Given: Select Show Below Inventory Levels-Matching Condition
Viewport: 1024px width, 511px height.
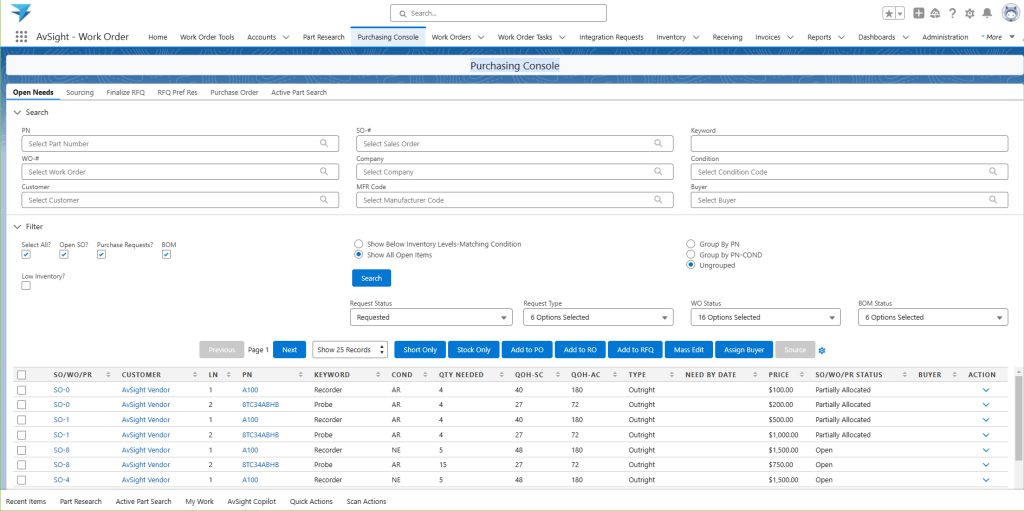Looking at the screenshot, I should pos(358,244).
